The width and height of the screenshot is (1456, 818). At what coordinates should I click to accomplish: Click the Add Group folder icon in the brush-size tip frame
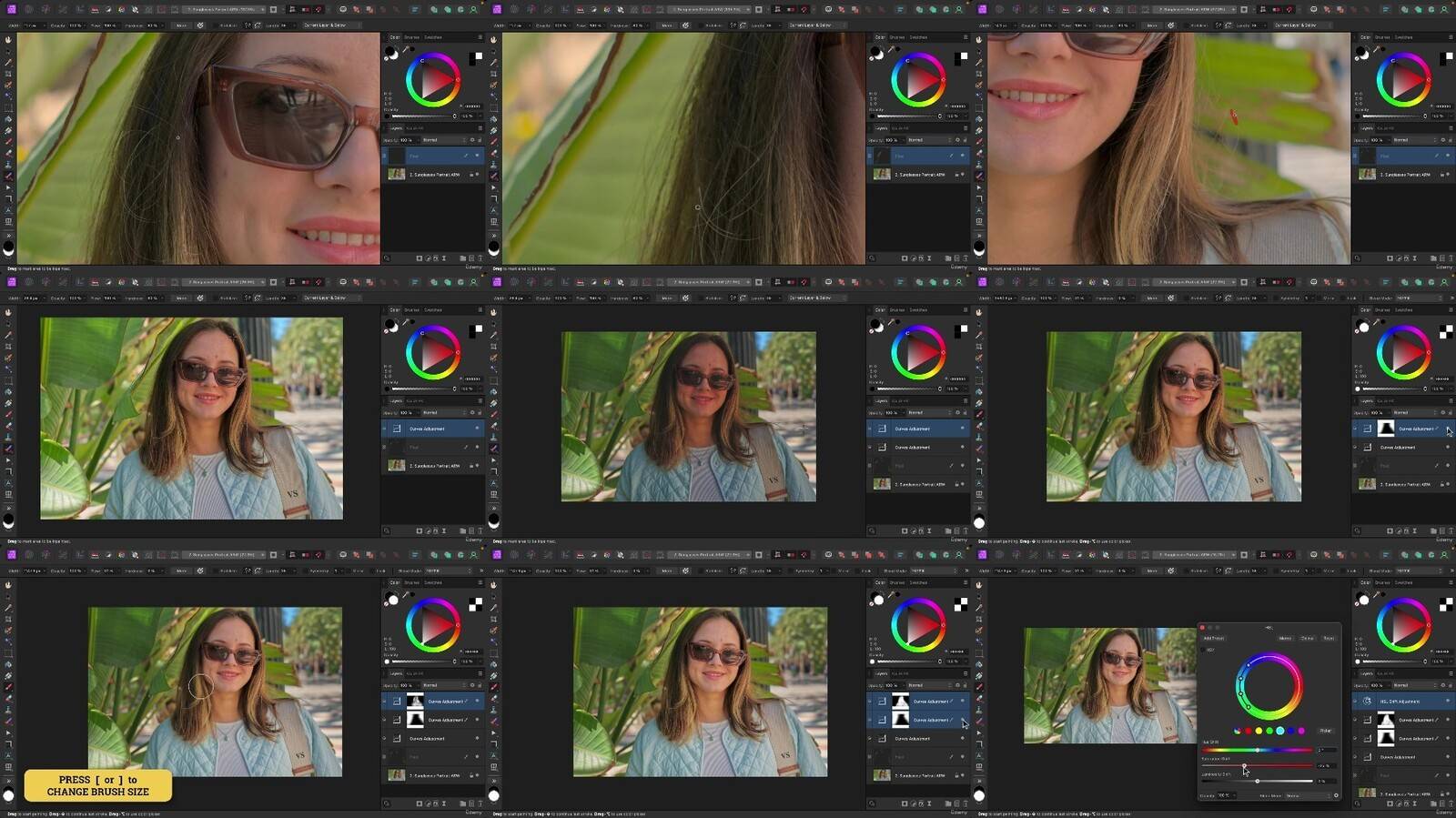[x=463, y=803]
